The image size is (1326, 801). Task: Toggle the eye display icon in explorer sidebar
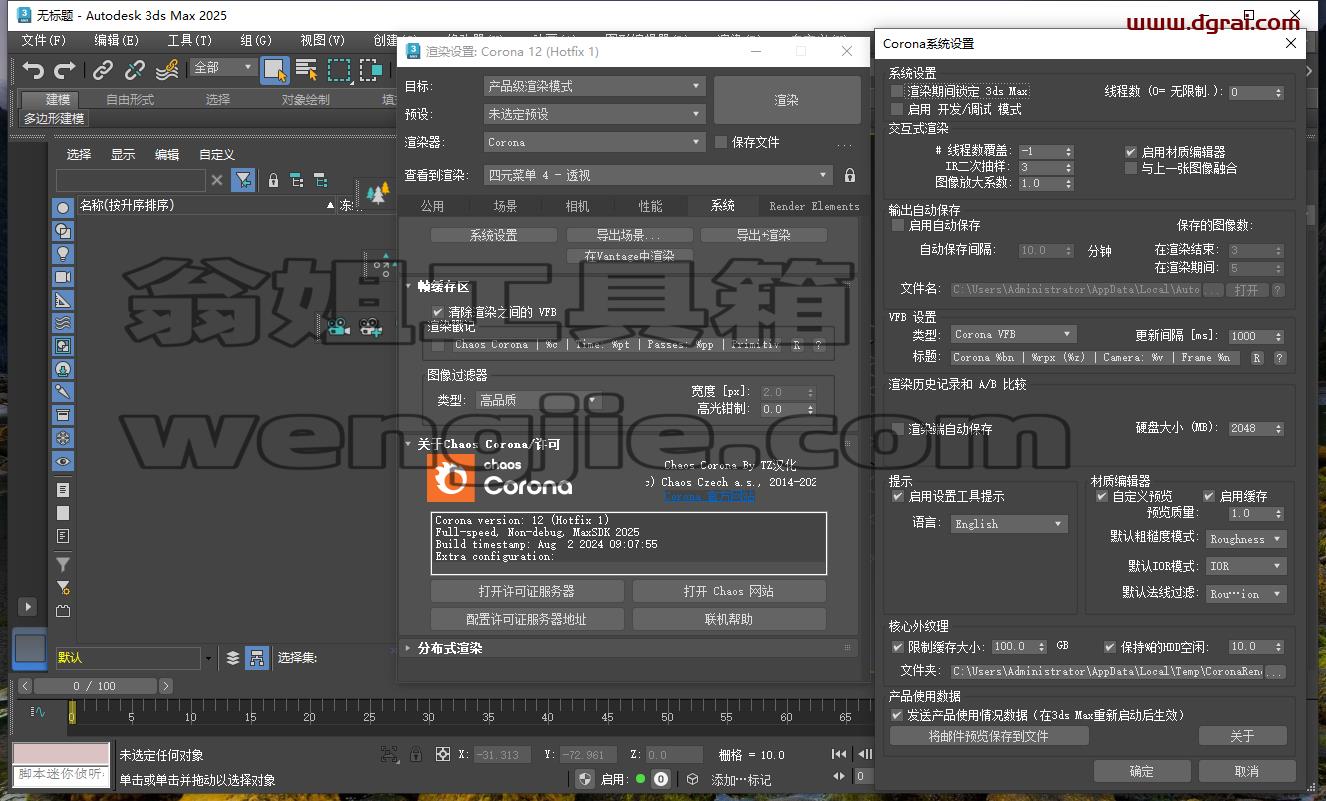pyautogui.click(x=63, y=461)
